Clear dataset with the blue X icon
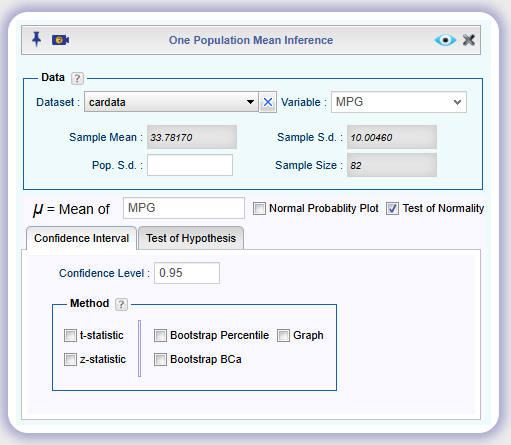 pyautogui.click(x=268, y=102)
